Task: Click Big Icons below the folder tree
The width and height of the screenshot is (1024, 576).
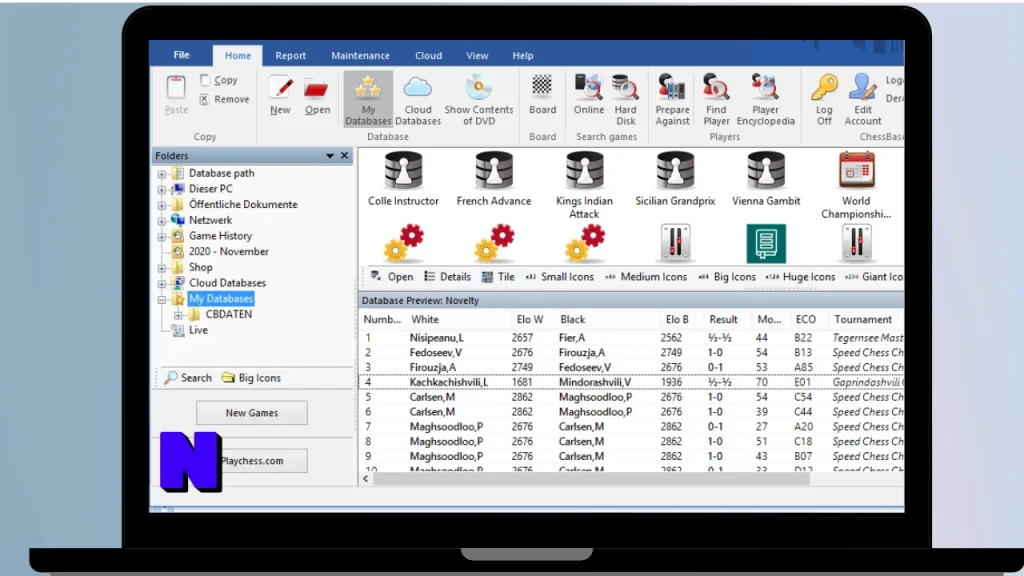Action: (251, 377)
